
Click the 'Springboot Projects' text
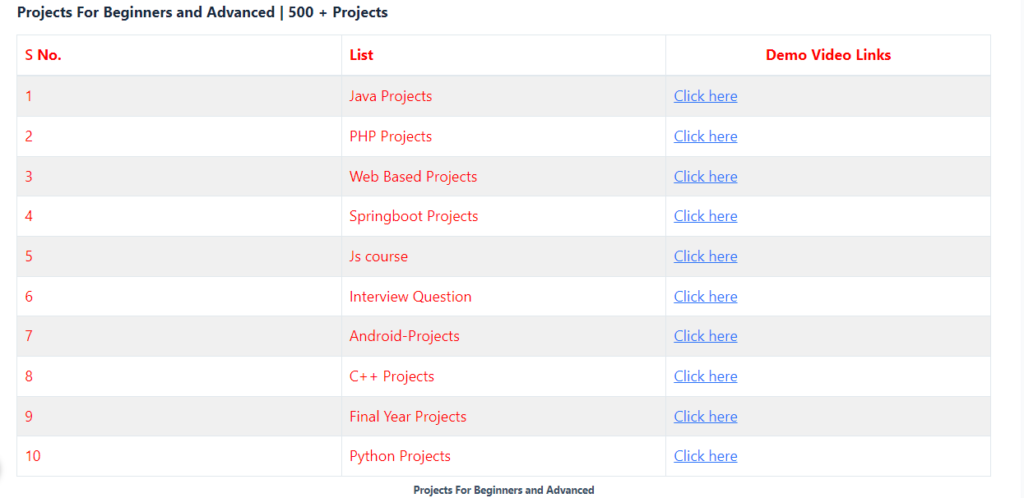[413, 216]
